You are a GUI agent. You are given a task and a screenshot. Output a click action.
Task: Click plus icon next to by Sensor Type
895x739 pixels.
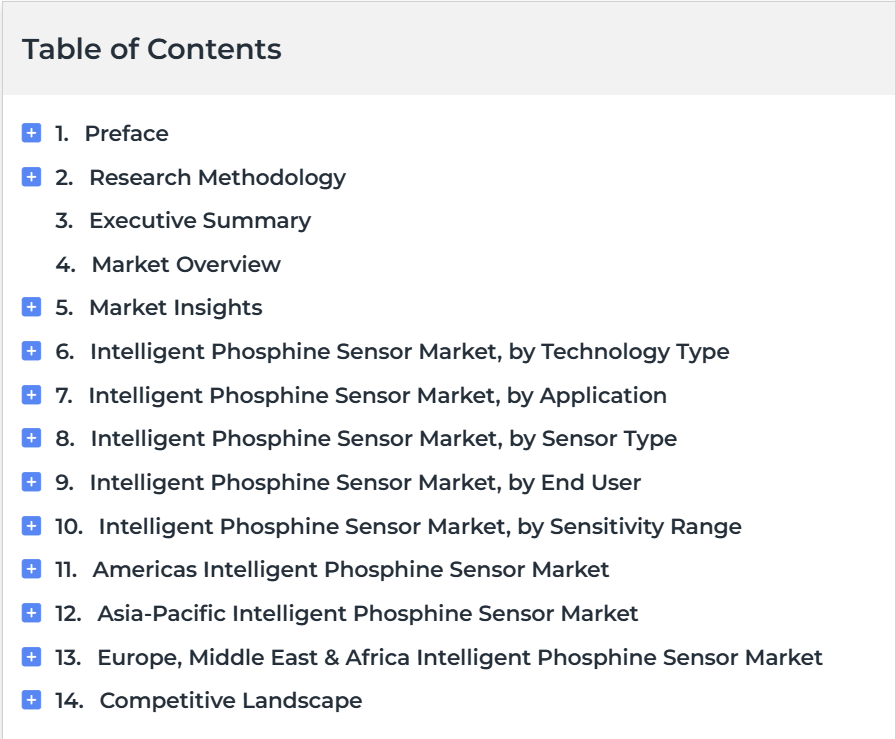coord(31,438)
